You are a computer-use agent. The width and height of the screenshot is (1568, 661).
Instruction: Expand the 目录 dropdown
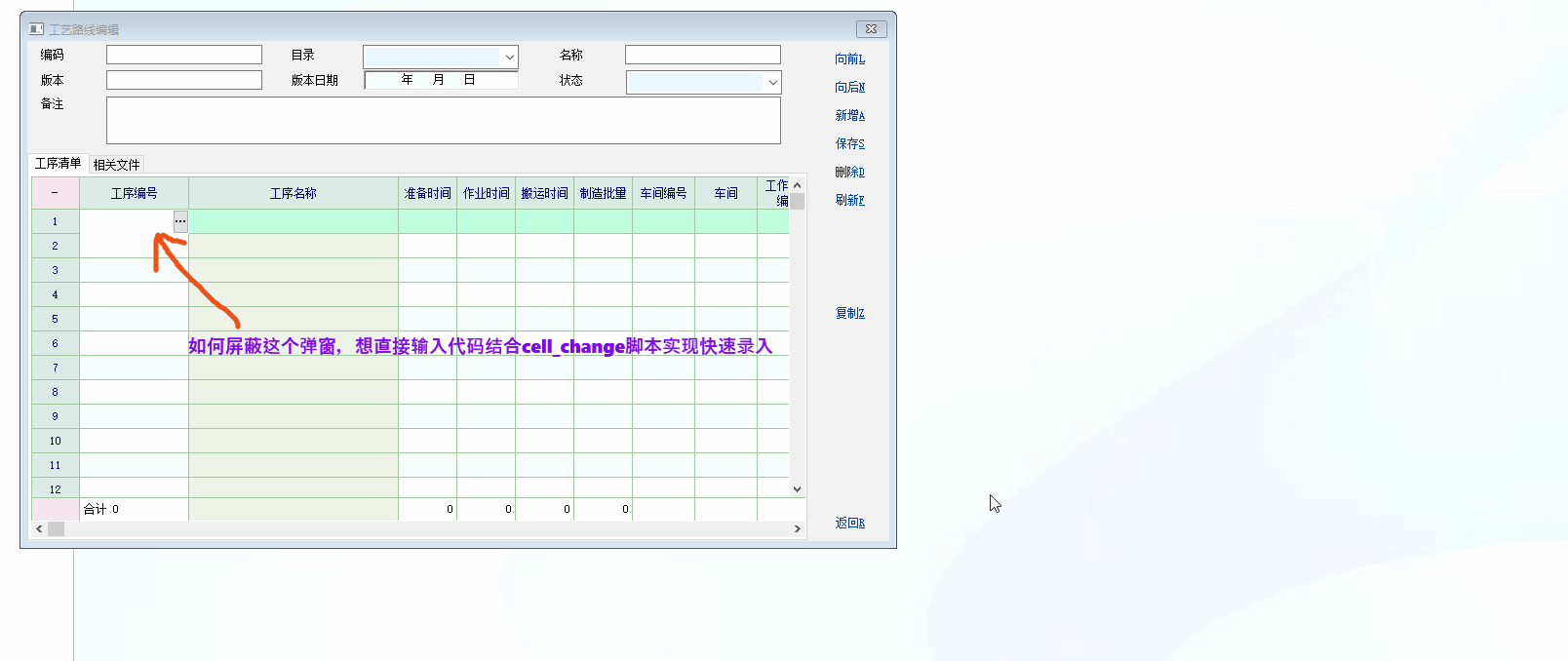[509, 58]
